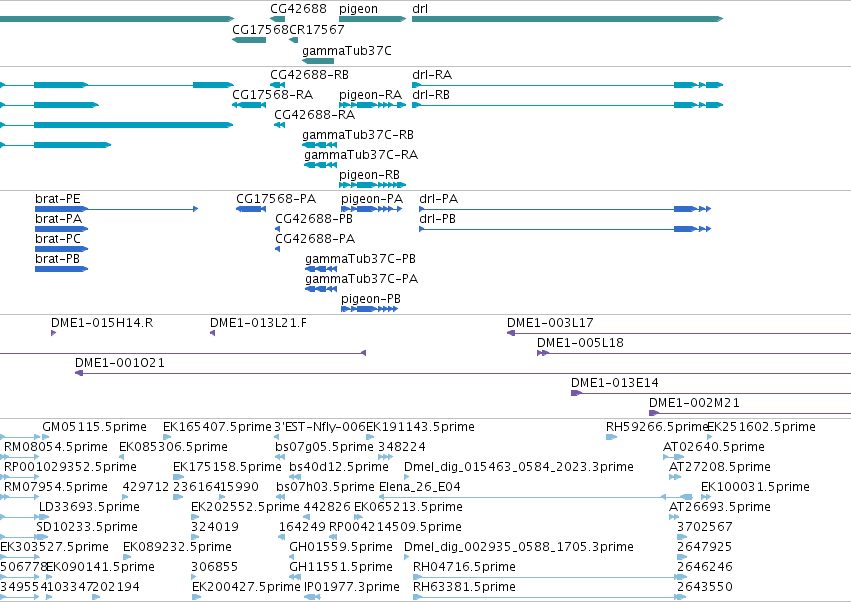Click the Dmel_dig_002935_0588_1705.3prime label
Viewport: 851px width, 602px height.
[x=519, y=548]
